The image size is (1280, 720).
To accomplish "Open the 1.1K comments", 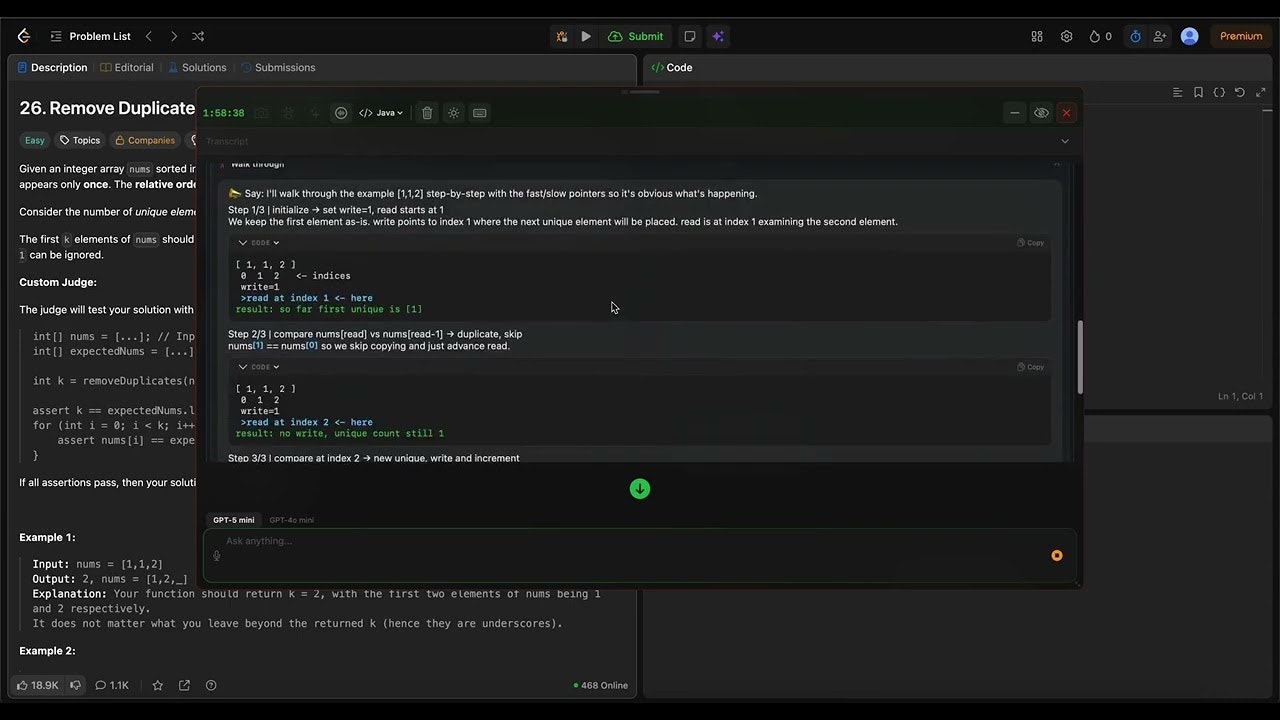I will (x=112, y=685).
